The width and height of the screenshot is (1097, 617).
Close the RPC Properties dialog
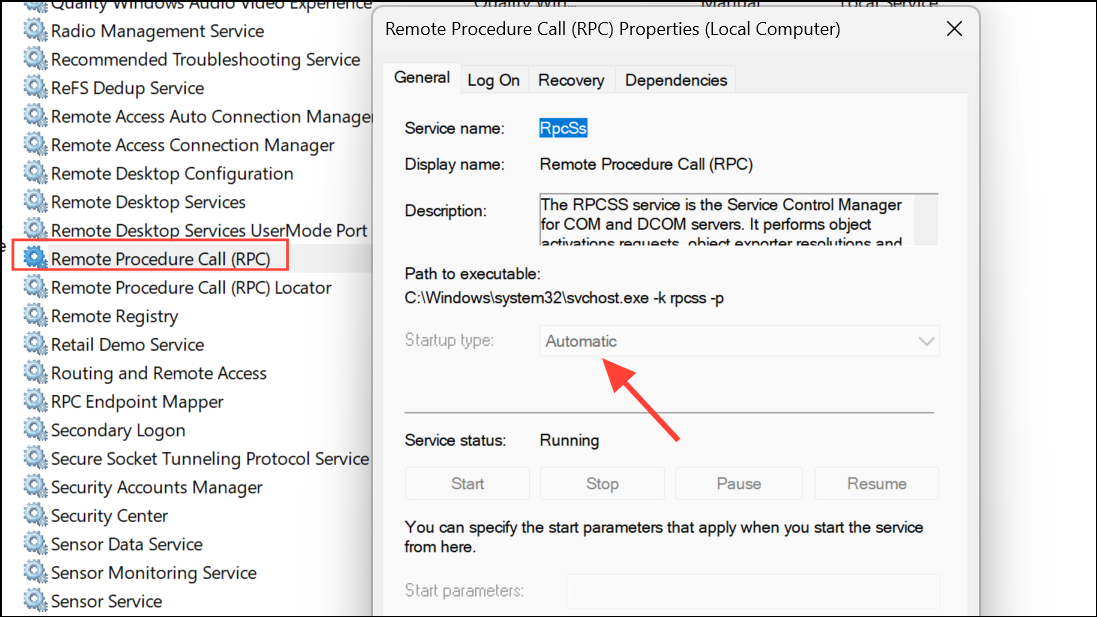pos(954,29)
